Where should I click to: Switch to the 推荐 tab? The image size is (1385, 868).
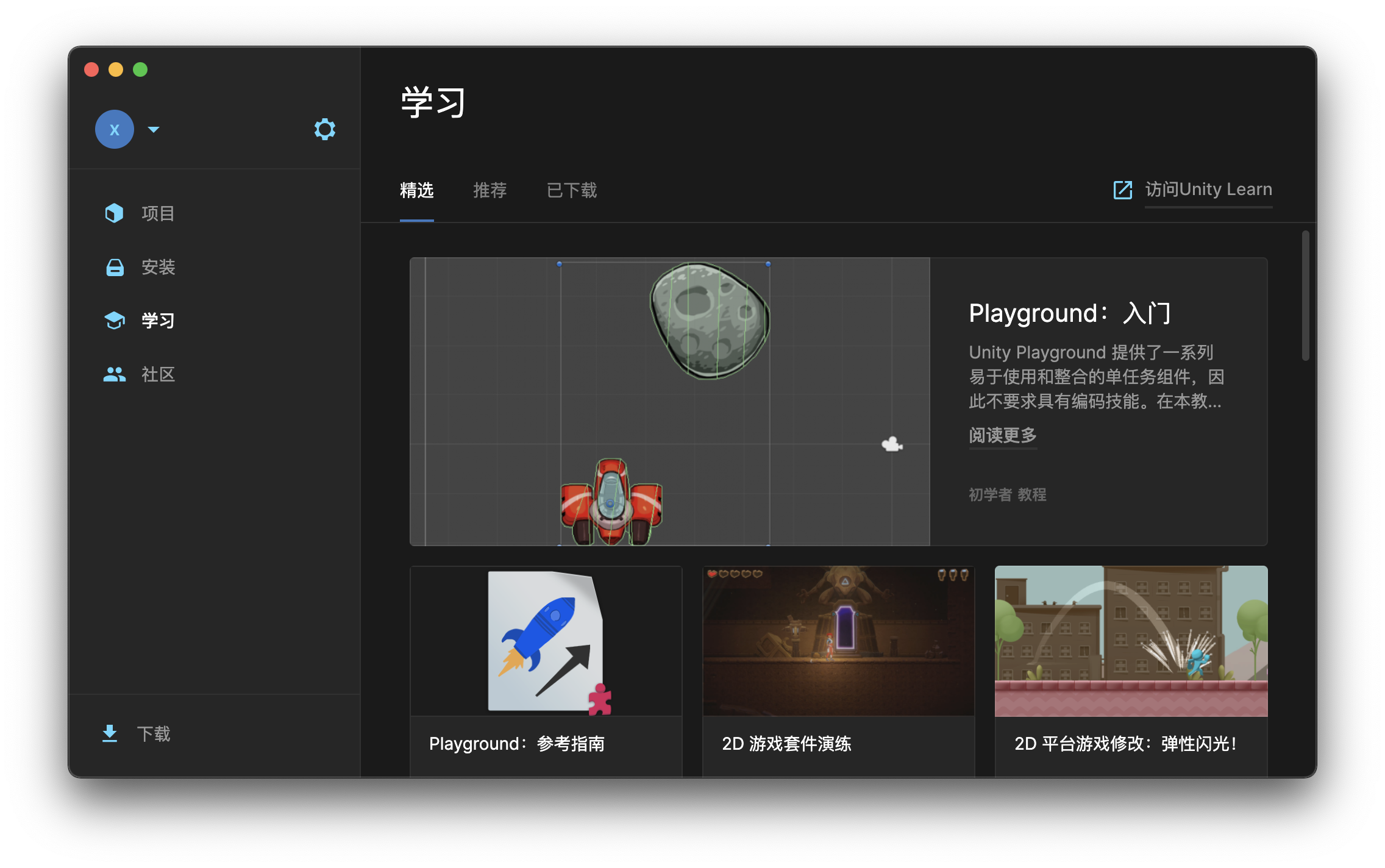pyautogui.click(x=490, y=190)
